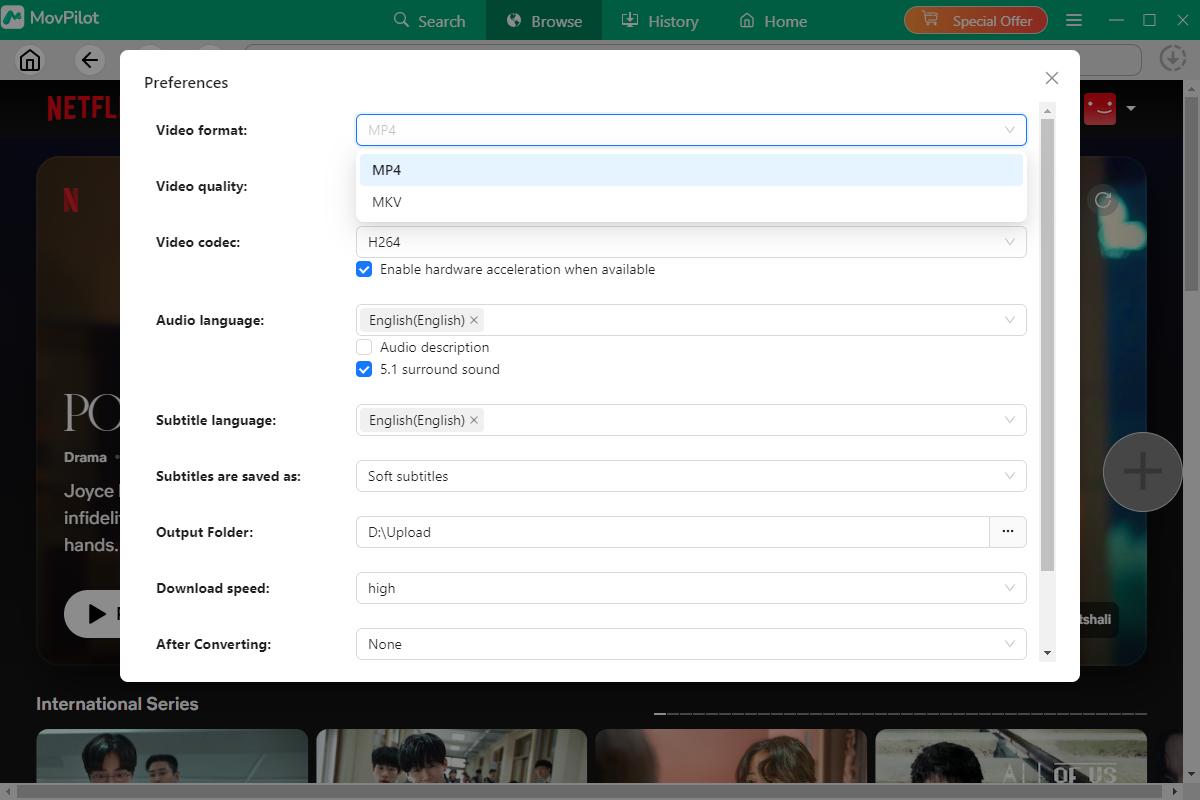Open the Subtitles are saved as dropdown
This screenshot has height=800, width=1200.
point(691,476)
